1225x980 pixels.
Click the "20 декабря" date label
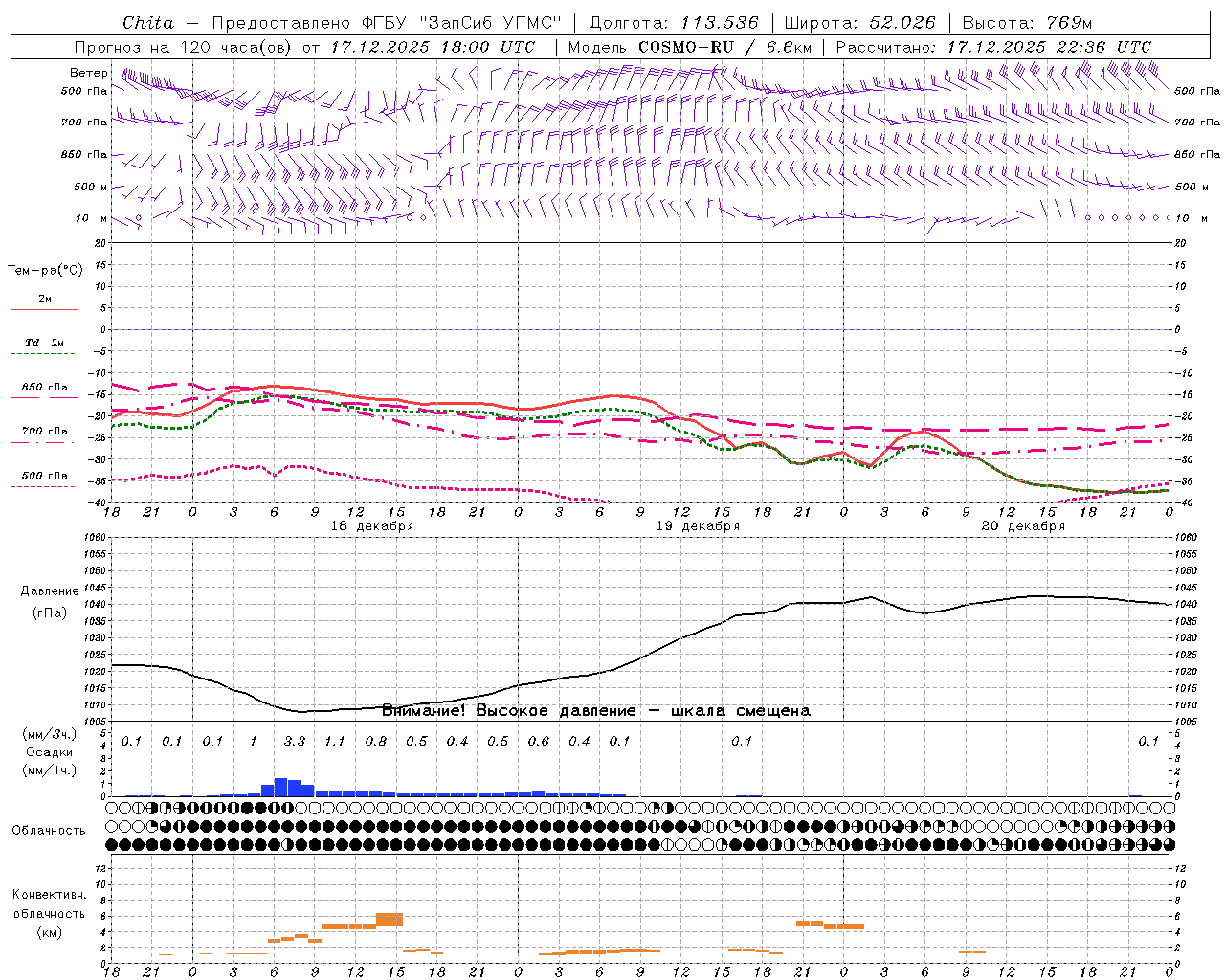[1023, 526]
